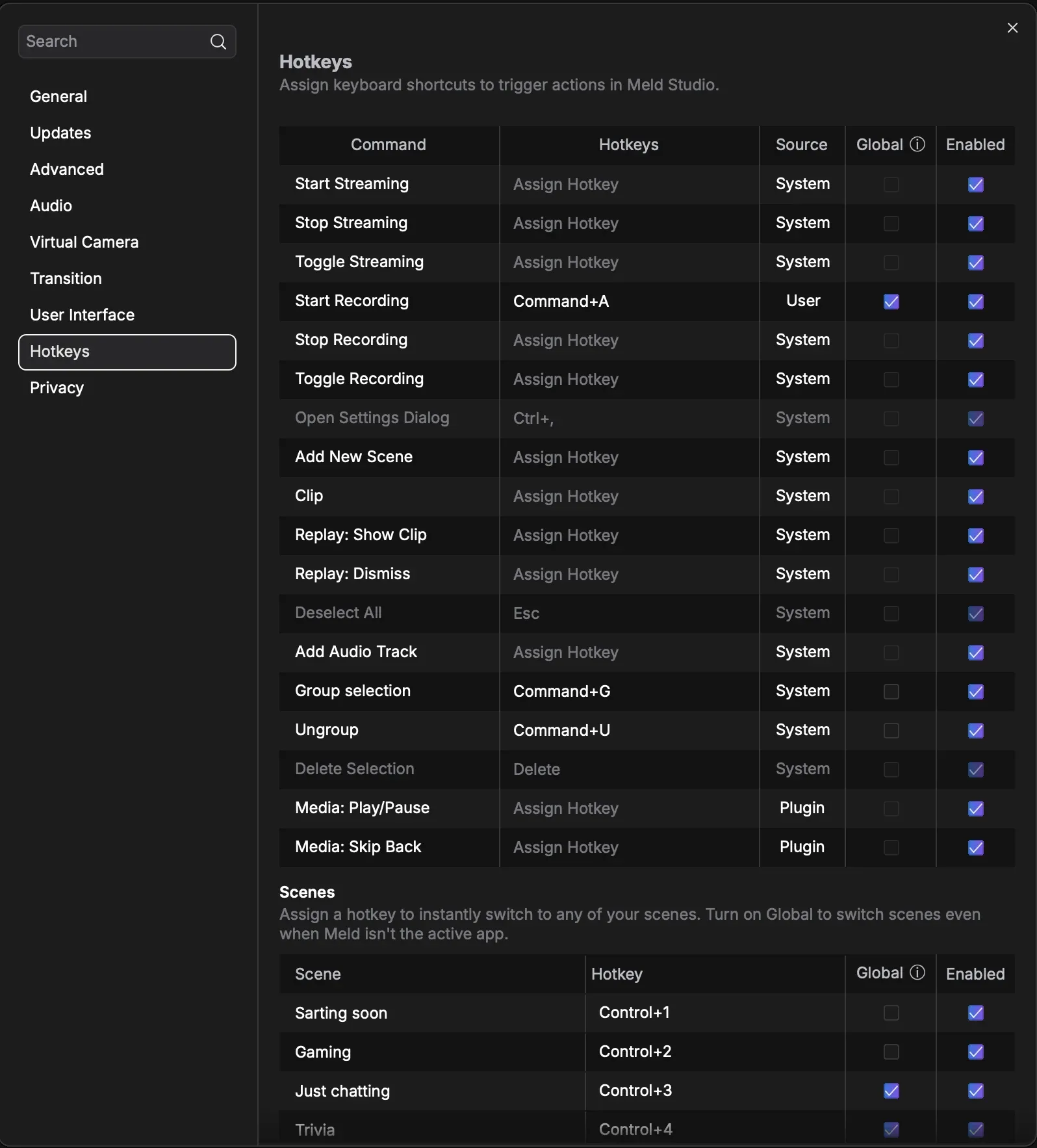The width and height of the screenshot is (1037, 1148).
Task: Enable Global for Group selection
Action: (891, 692)
